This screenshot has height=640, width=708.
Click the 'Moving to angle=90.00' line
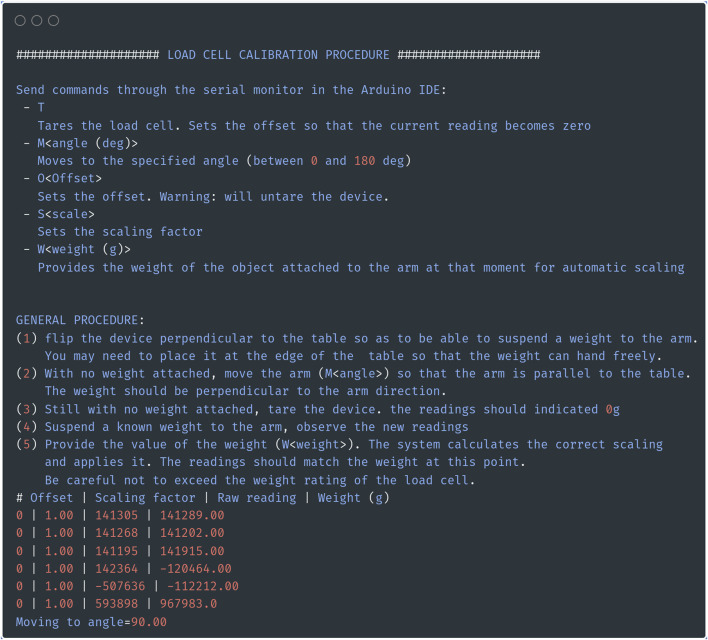click(x=91, y=622)
